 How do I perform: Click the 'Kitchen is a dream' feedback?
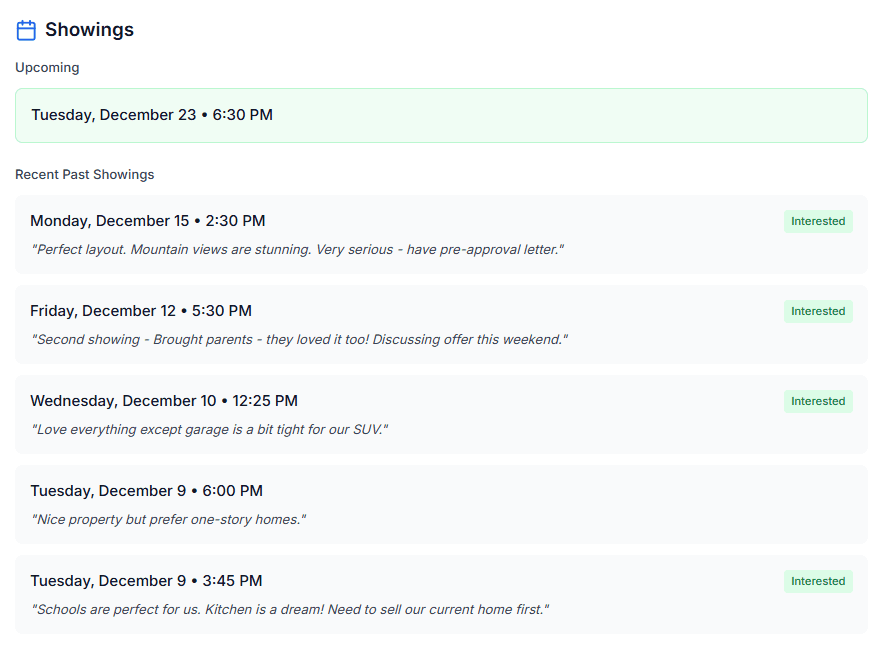(x=290, y=609)
